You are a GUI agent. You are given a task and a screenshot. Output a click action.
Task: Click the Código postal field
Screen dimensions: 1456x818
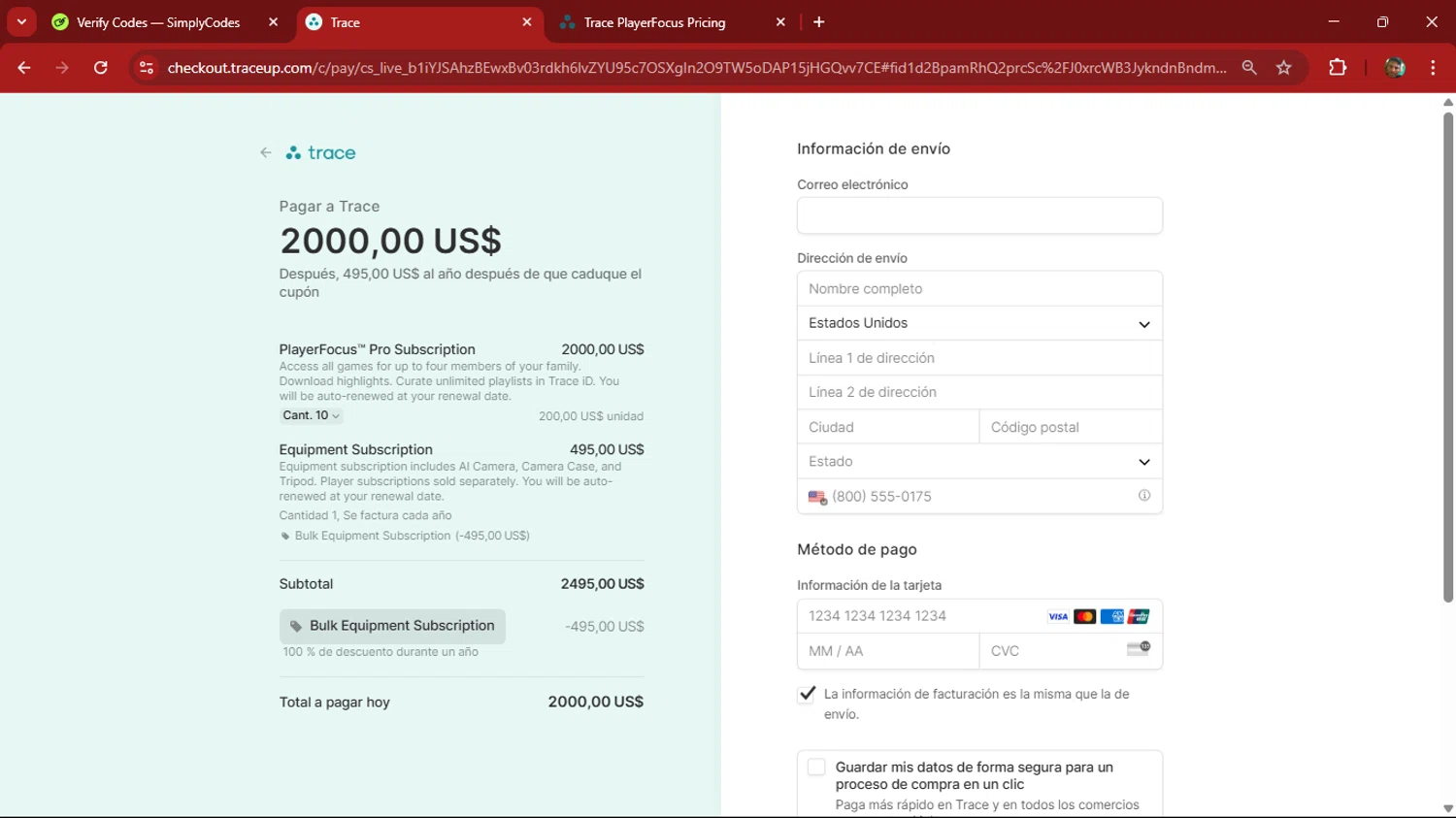point(1071,427)
